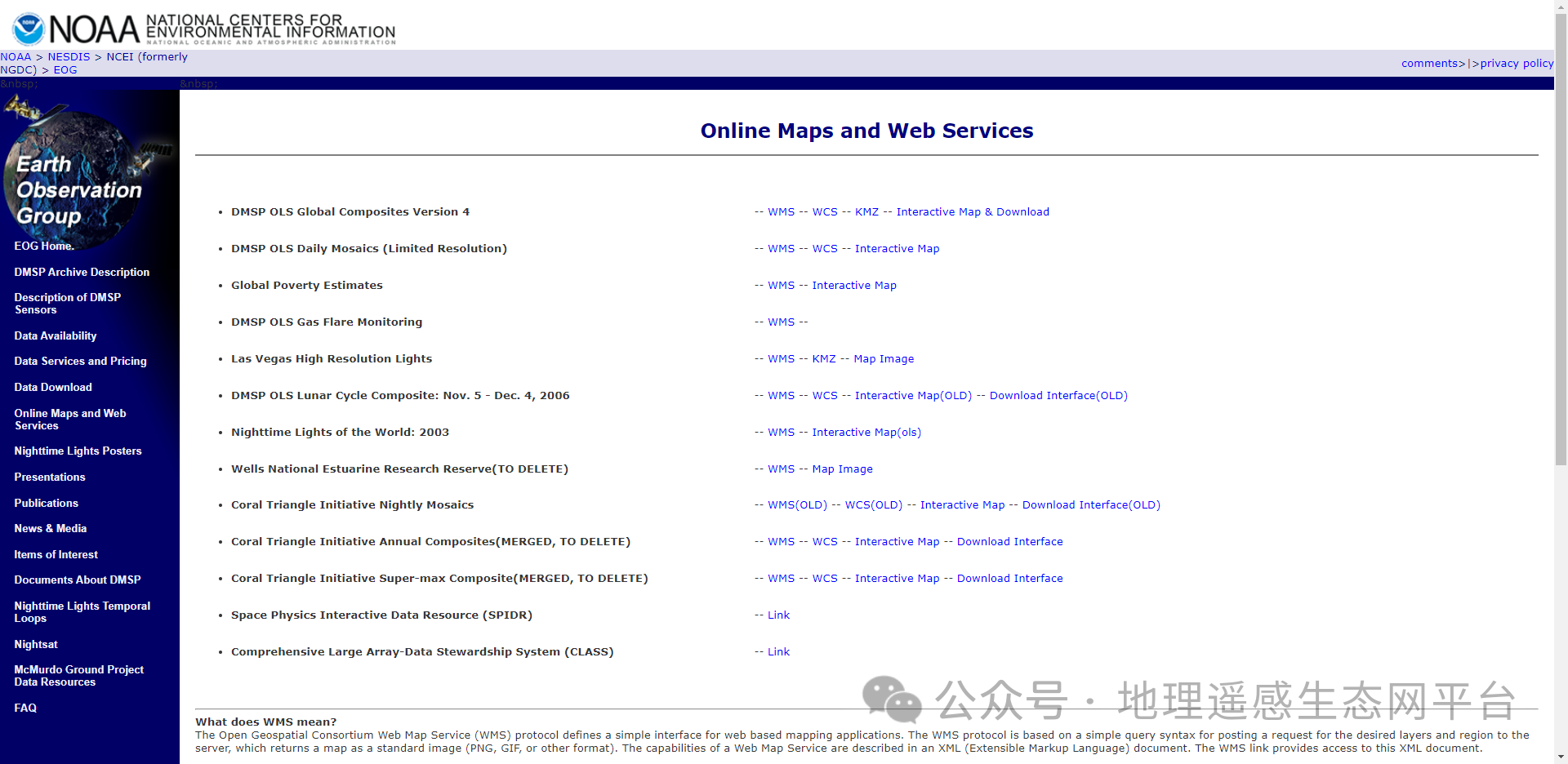Open Download Interface(OLD) for Coral Triangle Nightly Mosaics
The image size is (1568, 764).
point(1091,504)
